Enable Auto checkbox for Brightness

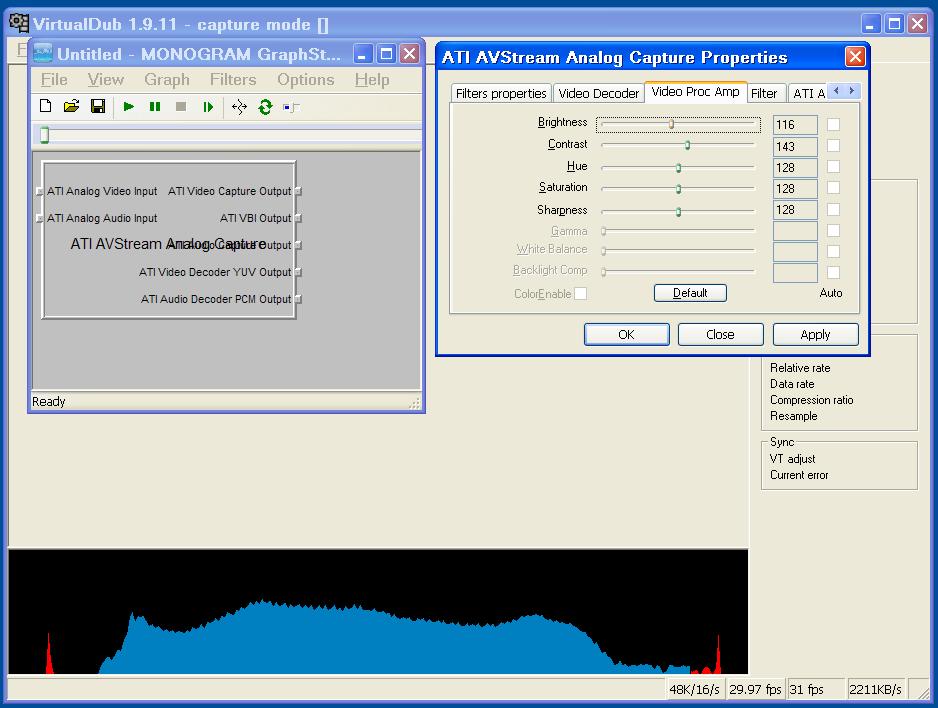833,124
